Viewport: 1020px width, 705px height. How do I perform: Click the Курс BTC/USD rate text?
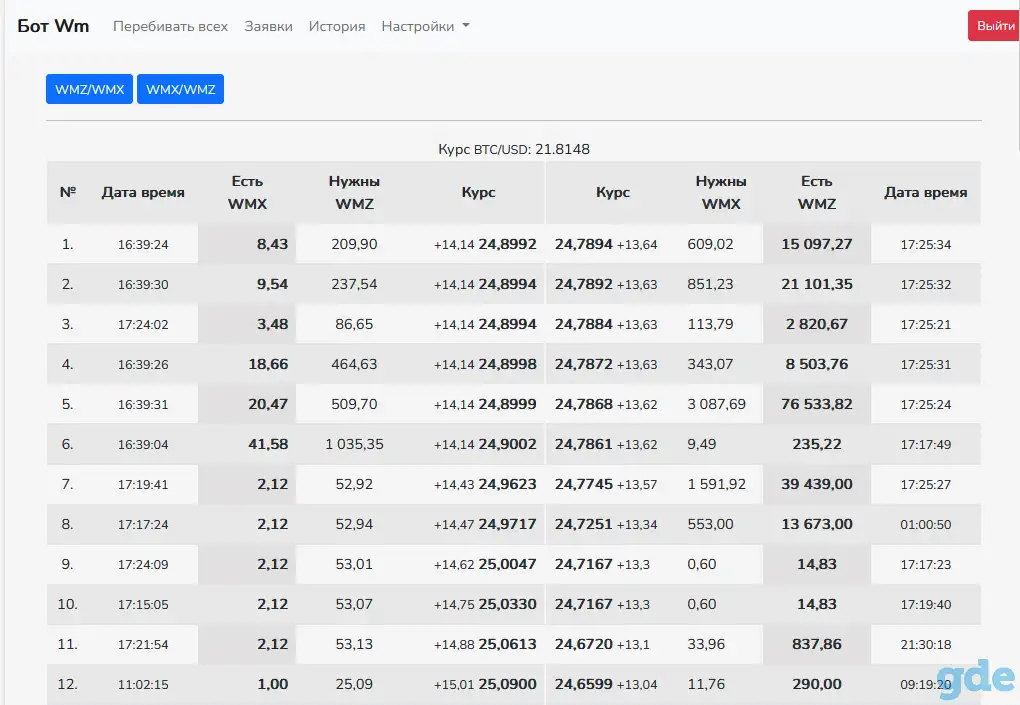coord(514,149)
